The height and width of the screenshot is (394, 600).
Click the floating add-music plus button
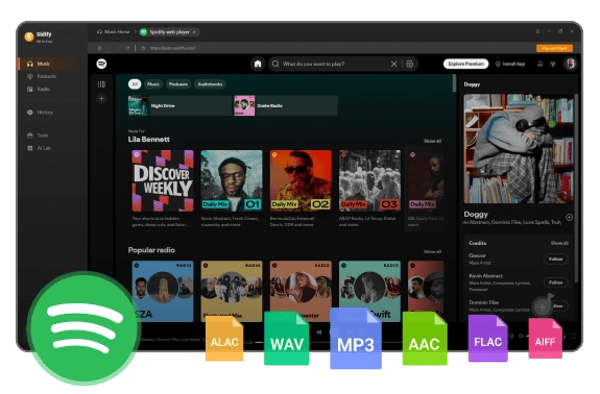tap(542, 306)
